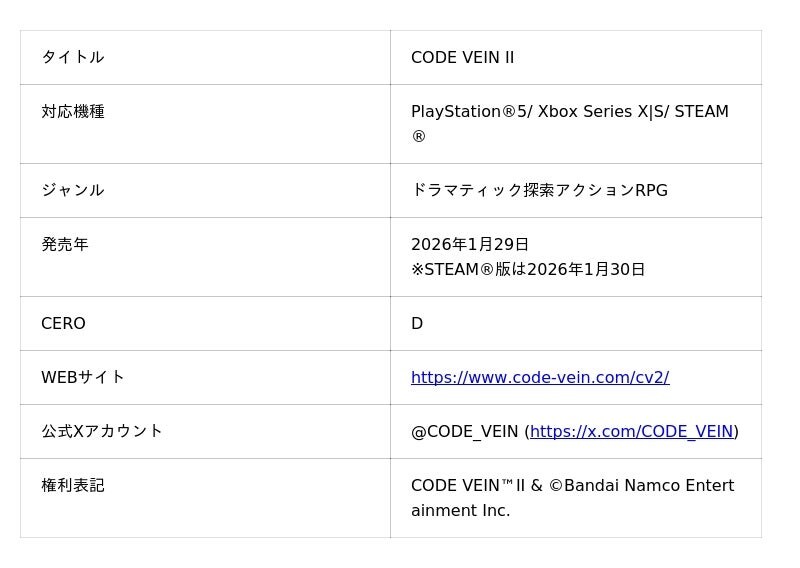Click the PlayStation®5 text
This screenshot has height=568, width=800.
coord(470,111)
